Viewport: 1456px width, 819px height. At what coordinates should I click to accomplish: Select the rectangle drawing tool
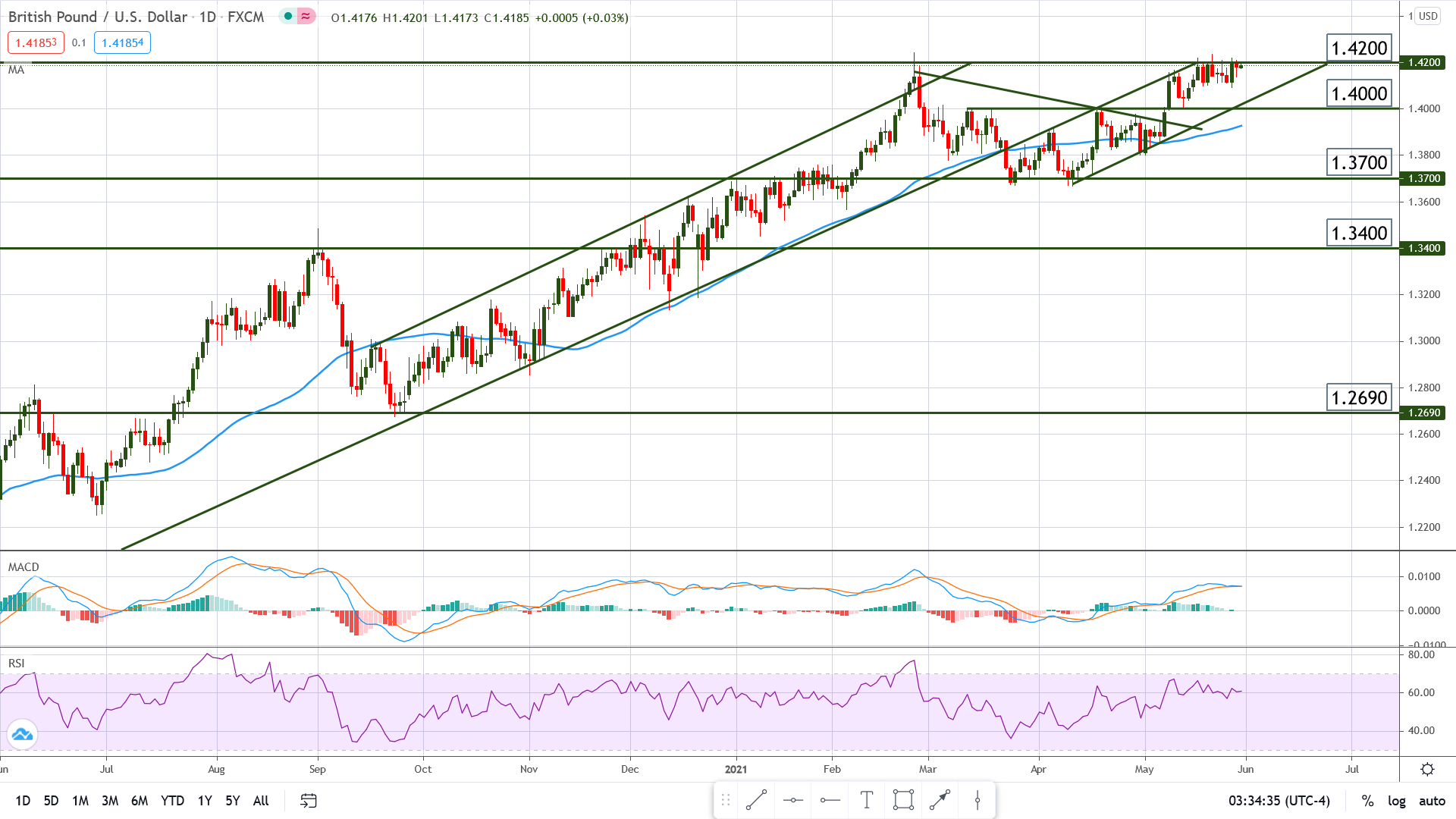[x=903, y=800]
